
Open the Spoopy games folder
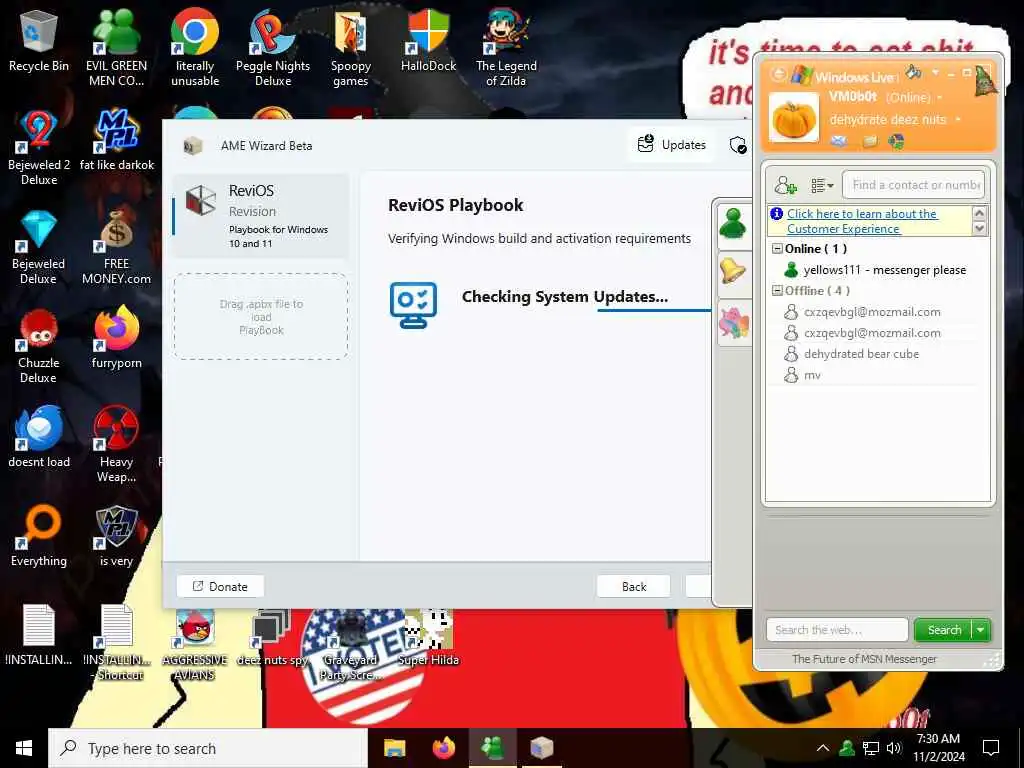click(350, 46)
